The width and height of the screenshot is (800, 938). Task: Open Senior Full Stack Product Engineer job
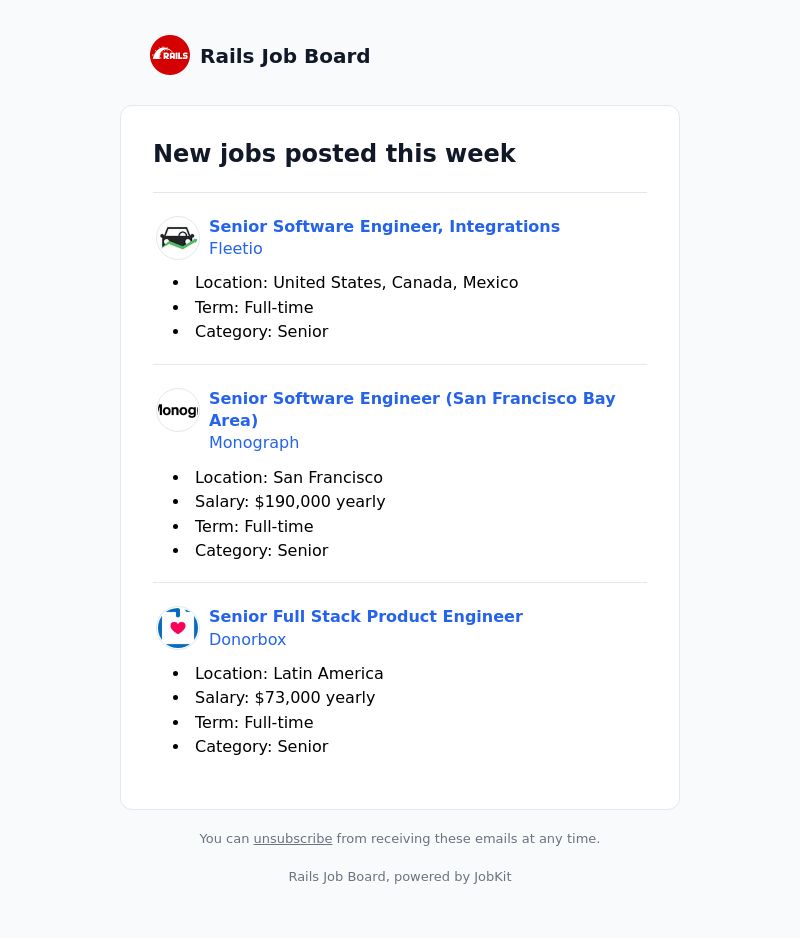[x=366, y=616]
